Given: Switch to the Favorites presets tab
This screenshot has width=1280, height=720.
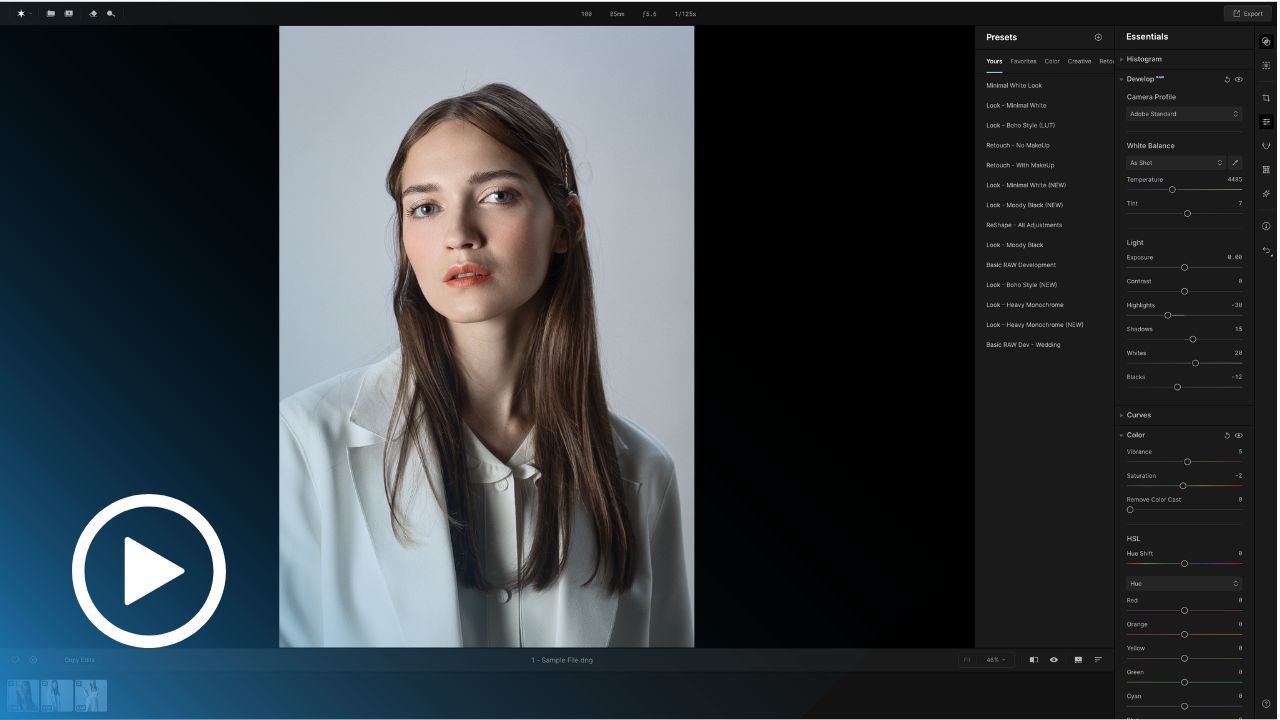Looking at the screenshot, I should [x=1023, y=61].
